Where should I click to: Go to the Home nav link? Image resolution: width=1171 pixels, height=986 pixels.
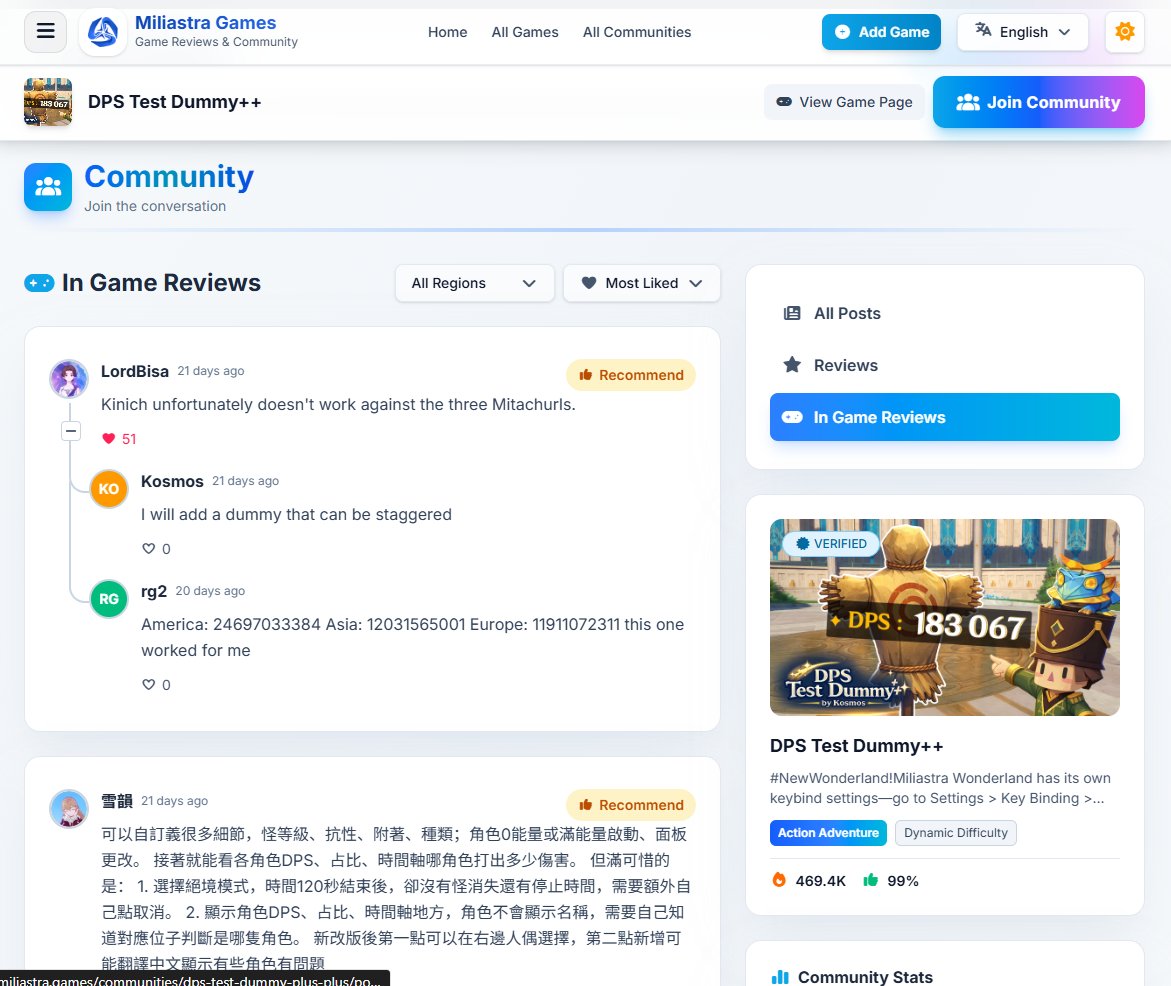coord(447,32)
